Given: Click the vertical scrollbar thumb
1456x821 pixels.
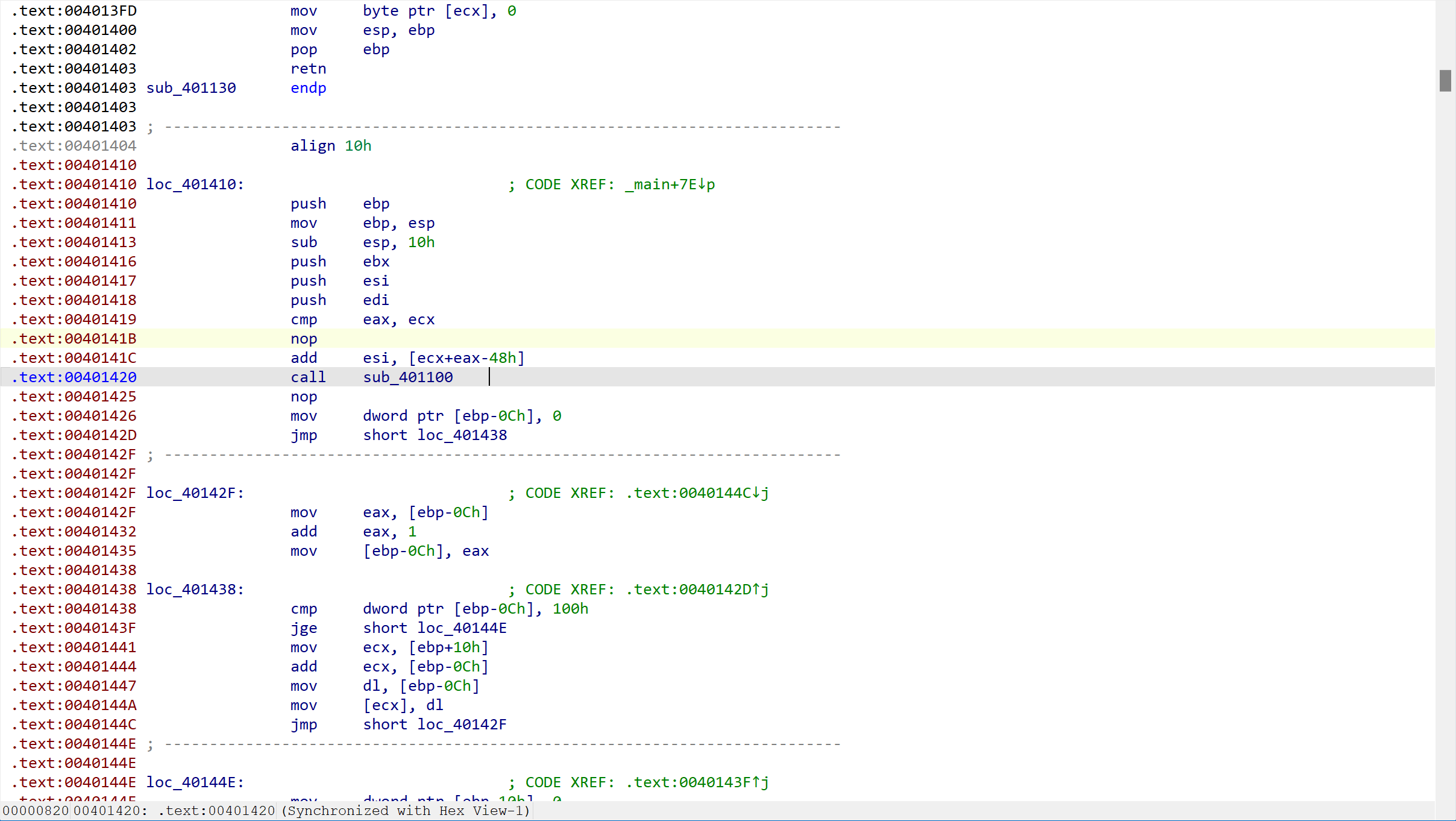Looking at the screenshot, I should (1445, 81).
